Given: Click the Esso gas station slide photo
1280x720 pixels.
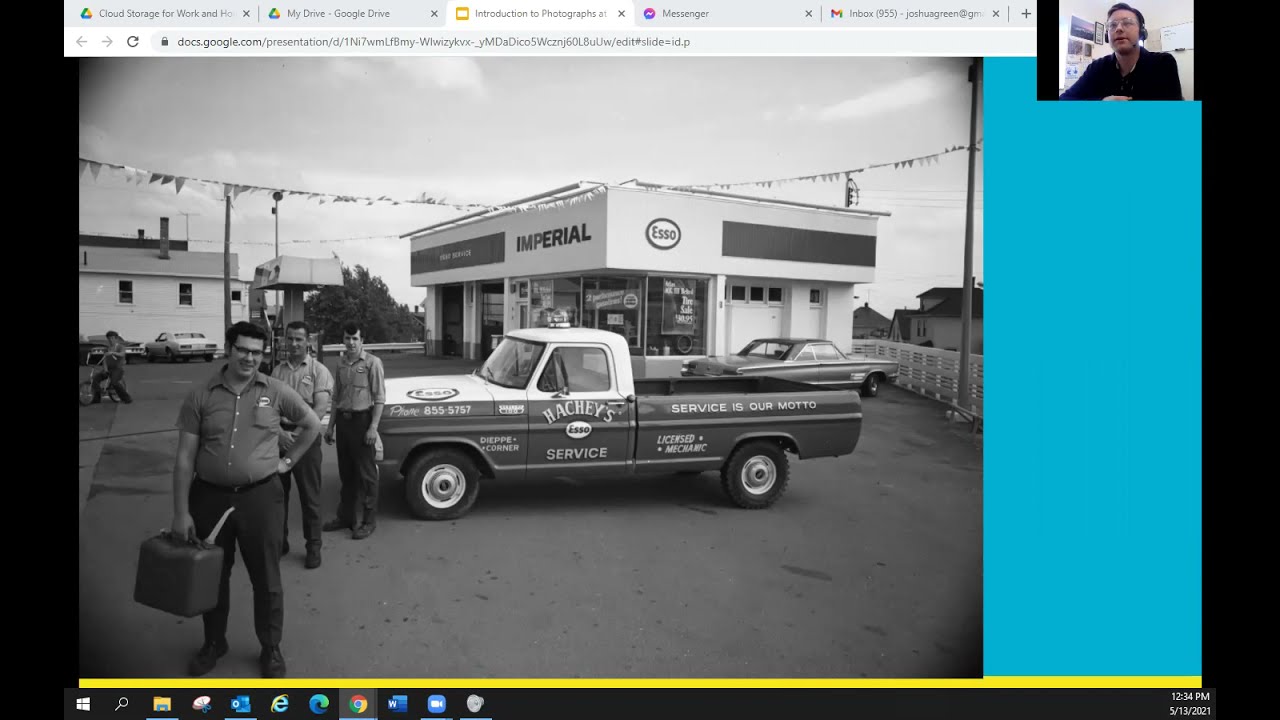Looking at the screenshot, I should (531, 367).
